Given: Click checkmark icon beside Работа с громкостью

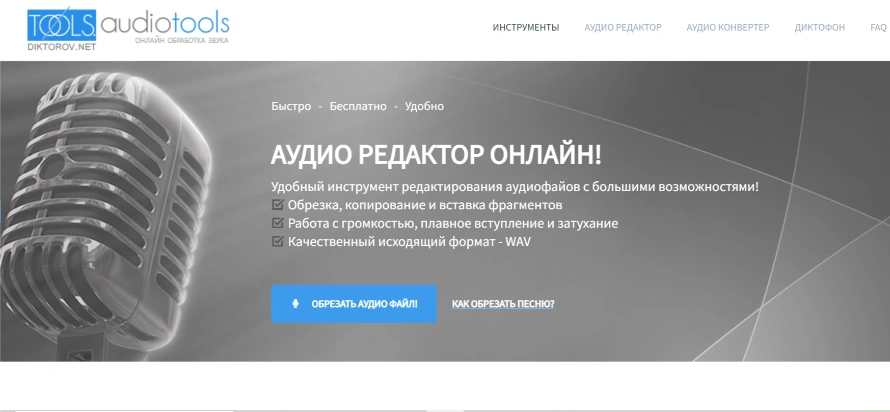Looking at the screenshot, I should pyautogui.click(x=278, y=222).
